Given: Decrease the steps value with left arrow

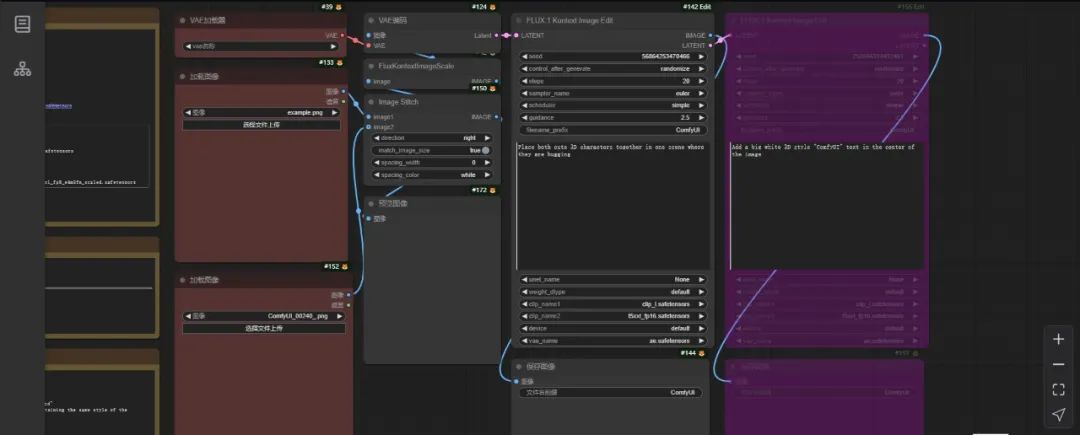Looking at the screenshot, I should [x=525, y=81].
